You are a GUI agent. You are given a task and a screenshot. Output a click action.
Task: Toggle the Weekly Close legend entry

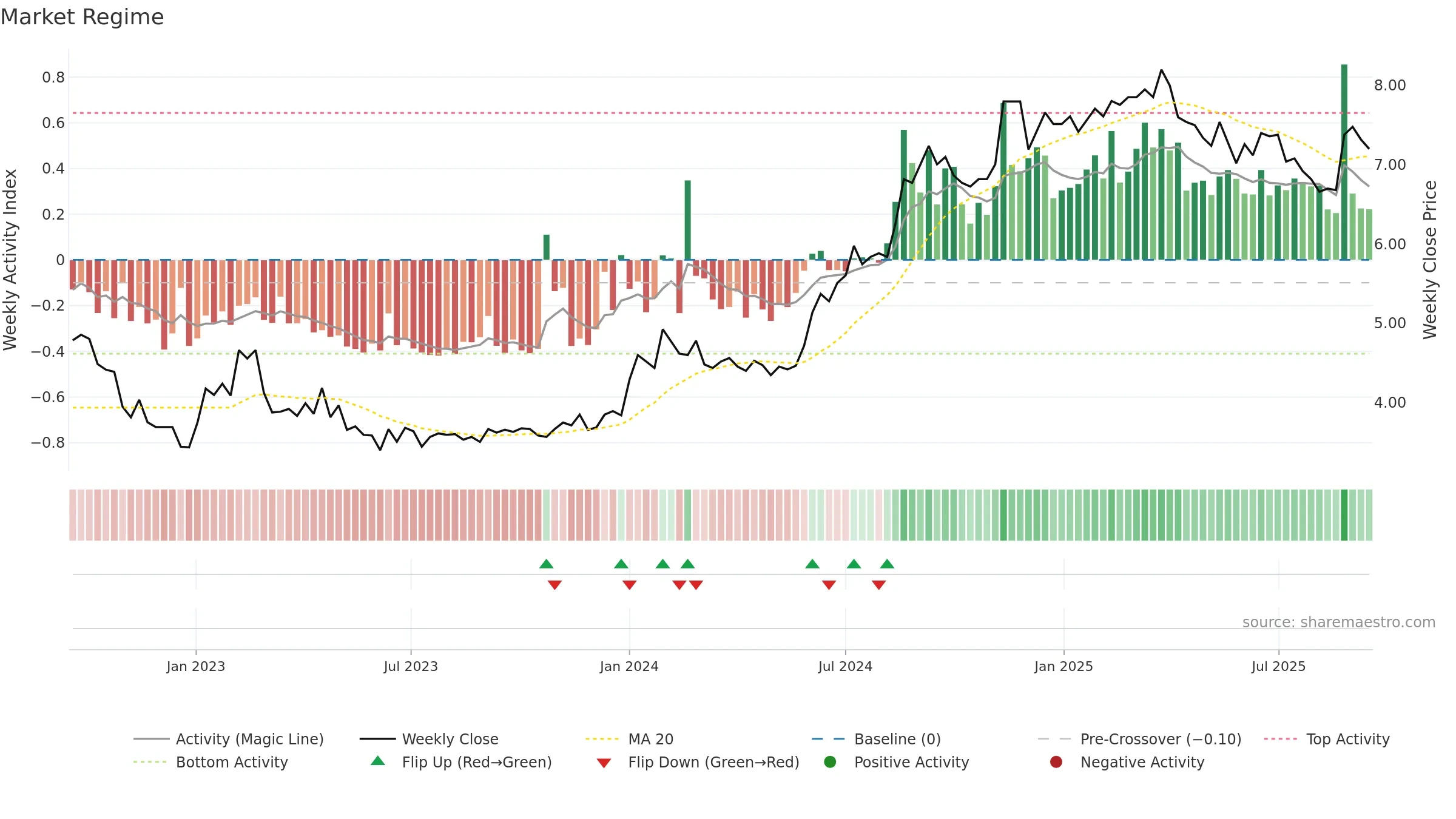point(429,739)
